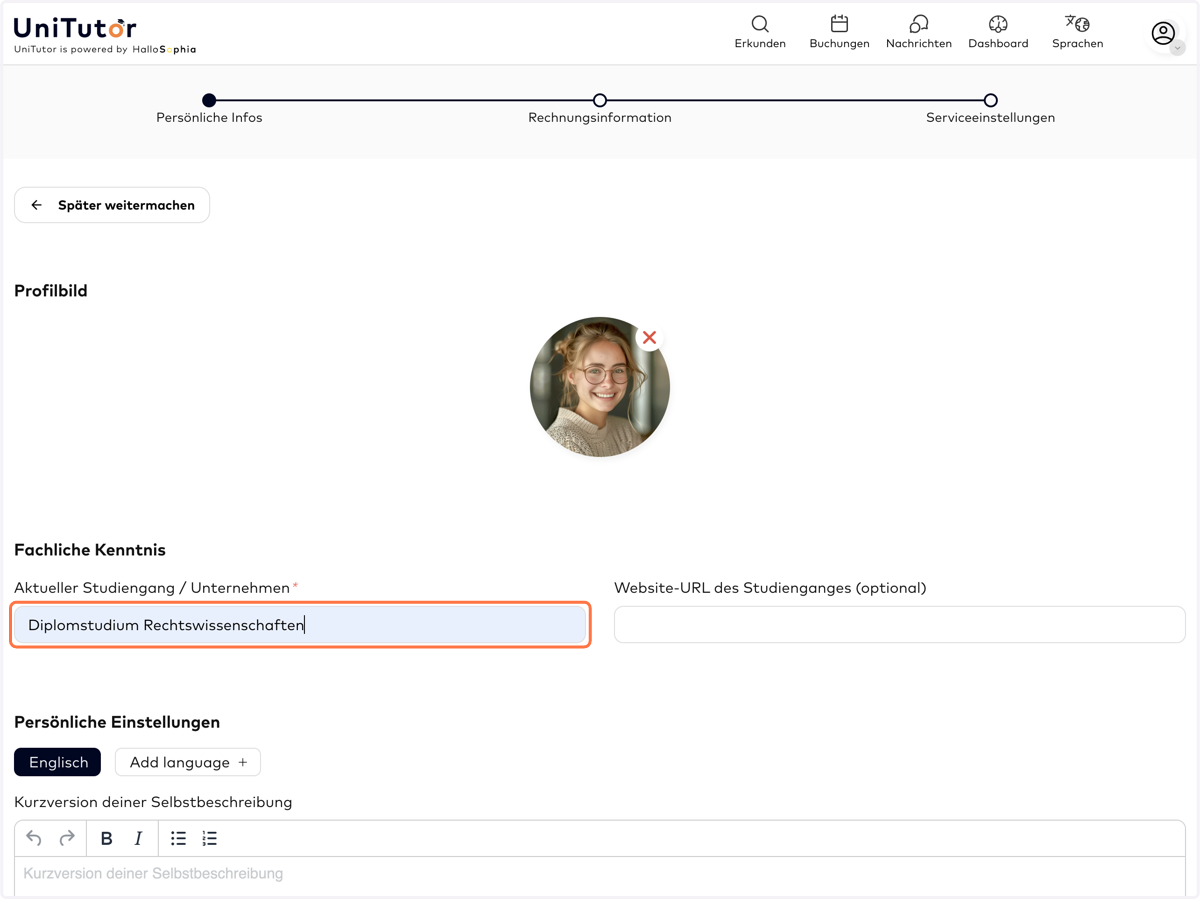
Task: Click Aktueller Studiengang input field
Action: point(300,625)
